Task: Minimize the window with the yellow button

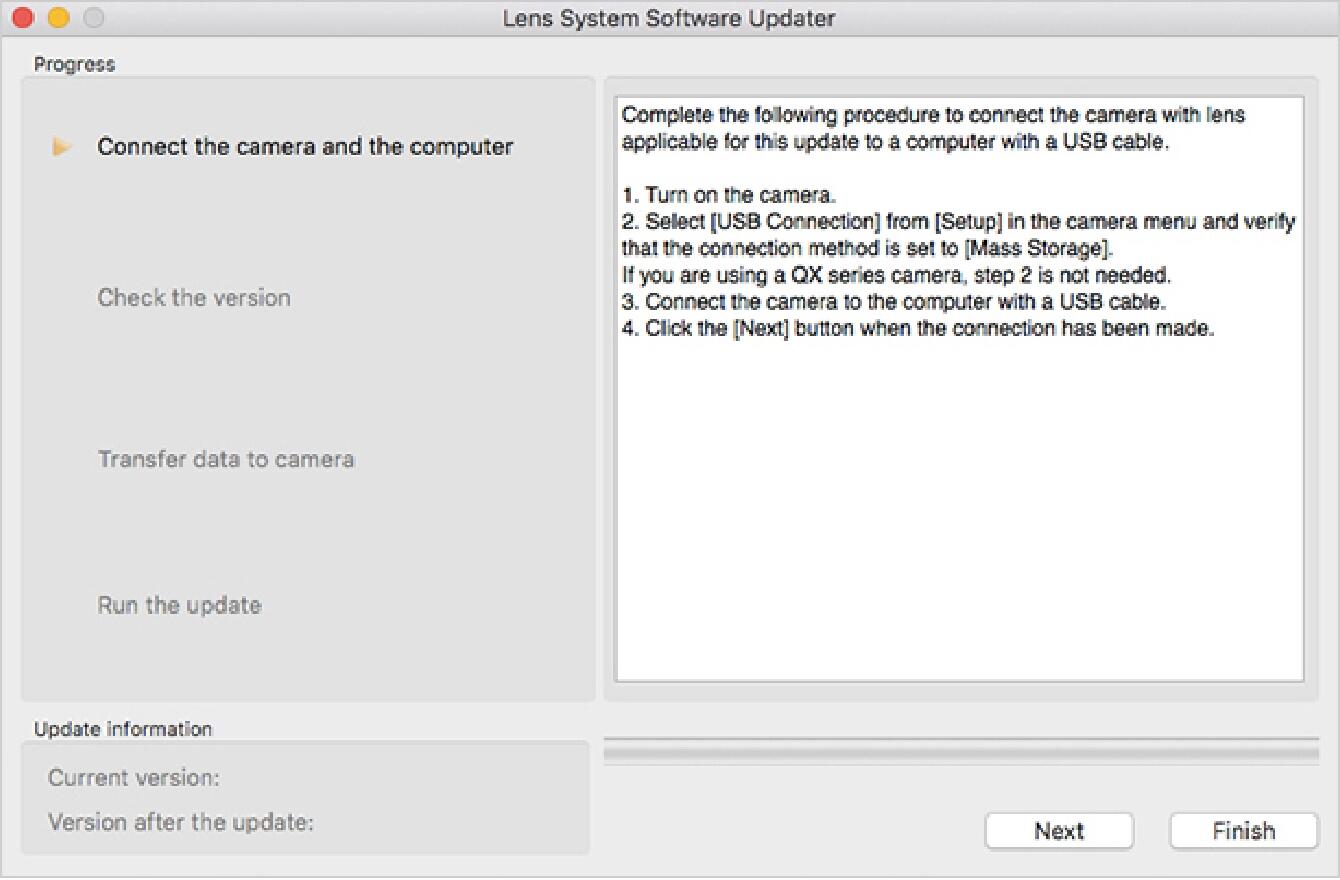Action: [x=58, y=18]
